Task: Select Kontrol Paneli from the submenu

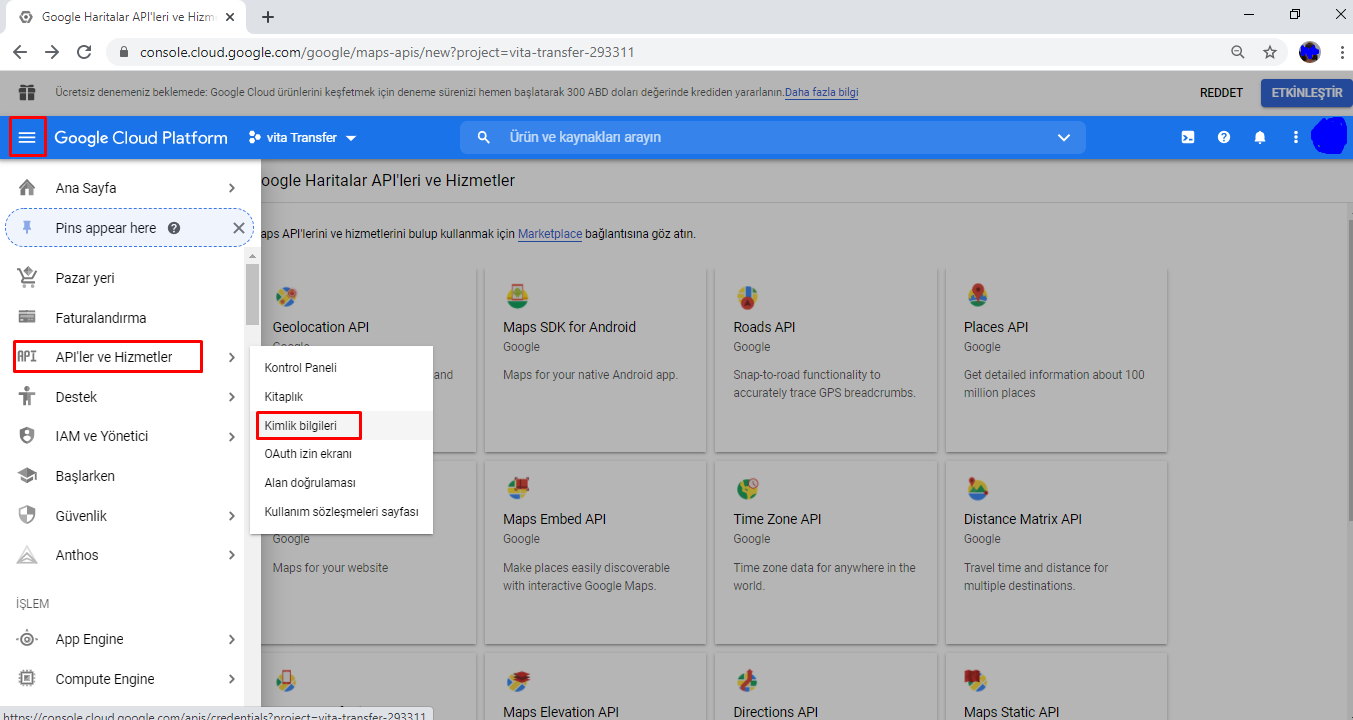Action: coord(341,368)
